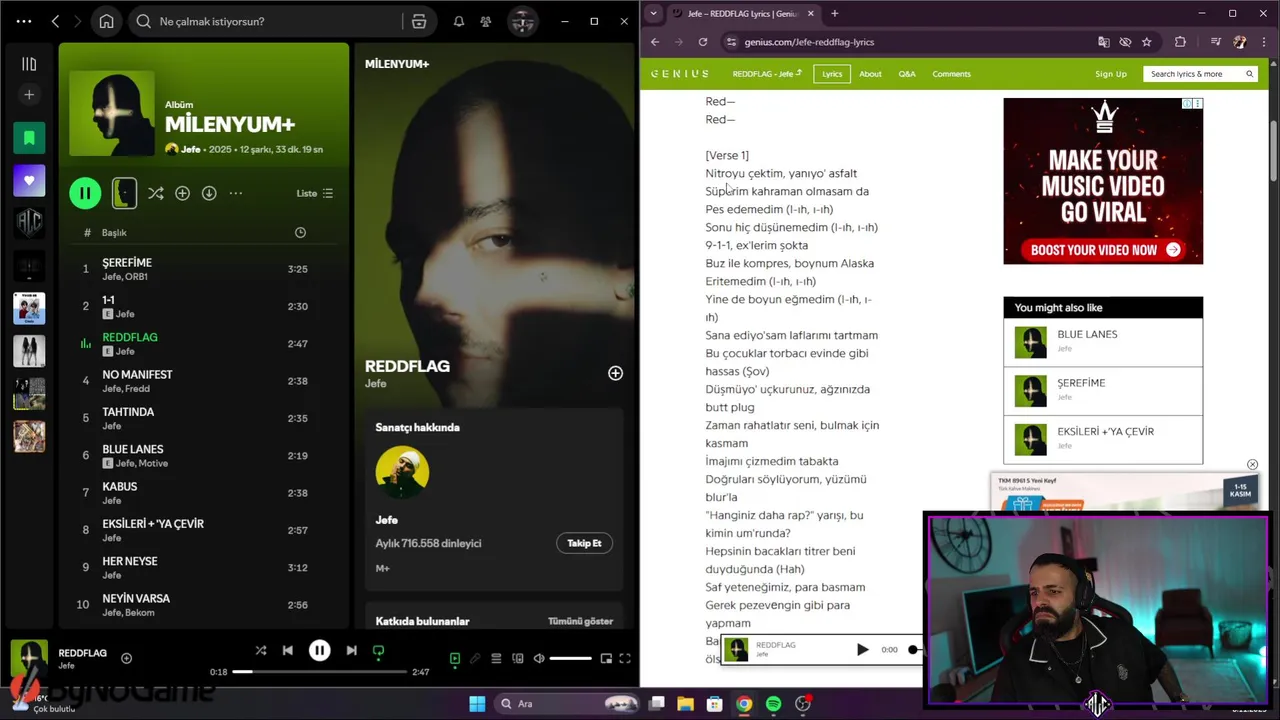This screenshot has width=1280, height=720.
Task: Toggle album shuffle beside the play button
Action: 156,193
